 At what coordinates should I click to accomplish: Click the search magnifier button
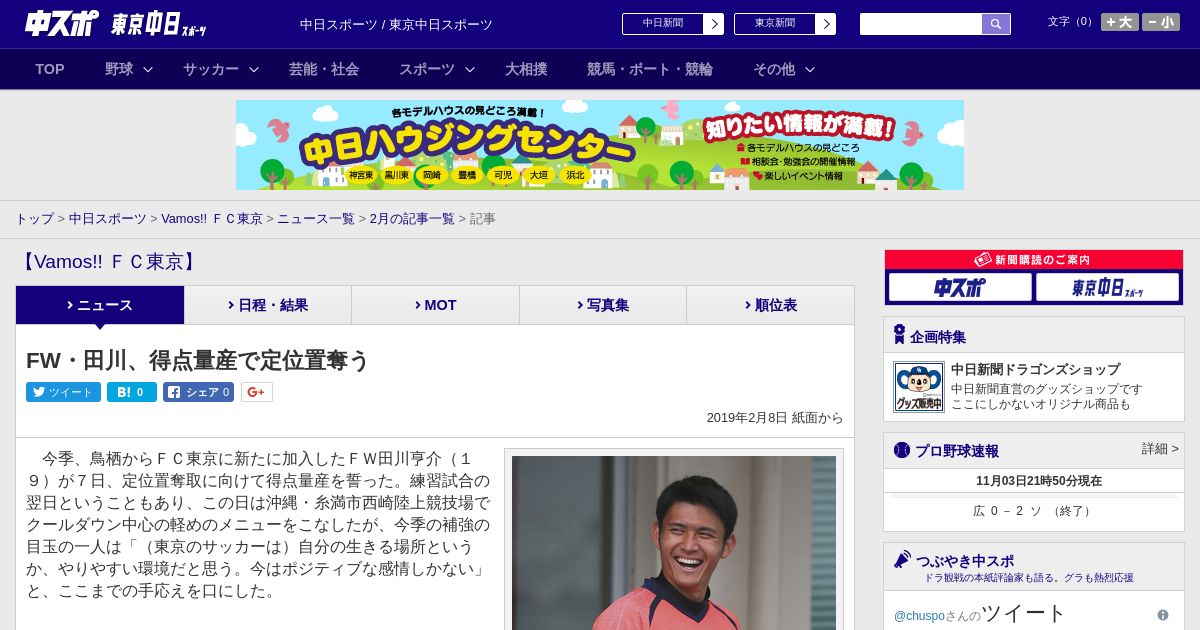[996, 24]
